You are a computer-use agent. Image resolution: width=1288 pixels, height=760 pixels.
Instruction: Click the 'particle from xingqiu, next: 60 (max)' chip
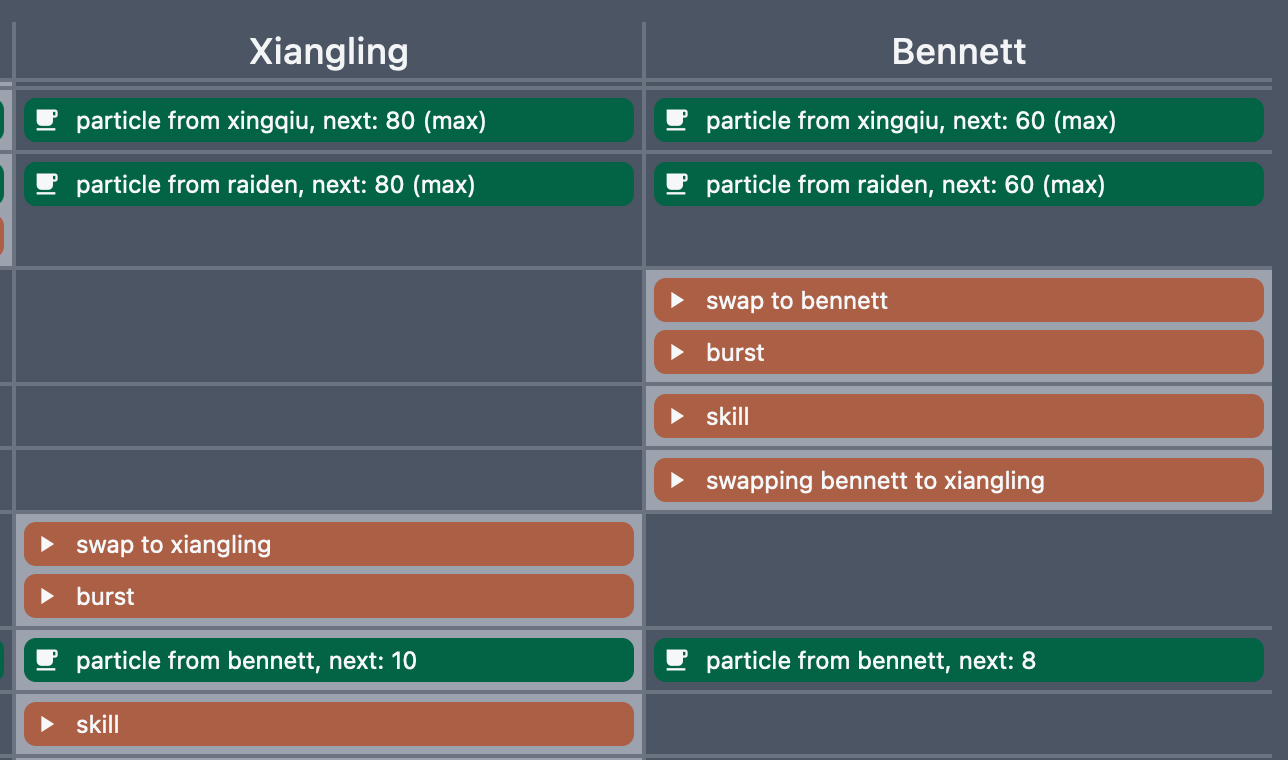click(957, 119)
